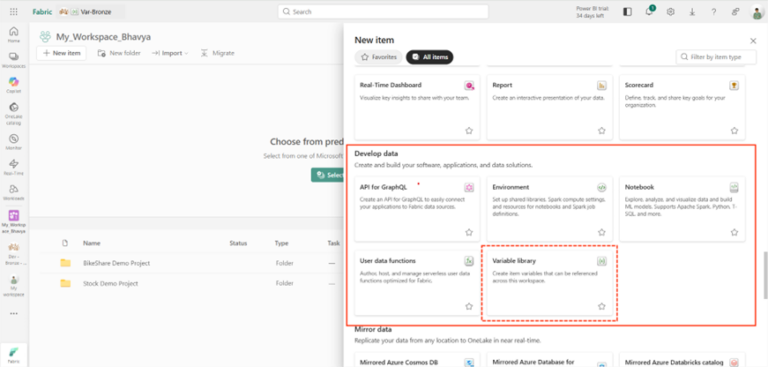Open Var-Bronze workspace switcher in header
Viewport: 768px width, 367px height.
pyautogui.click(x=91, y=12)
